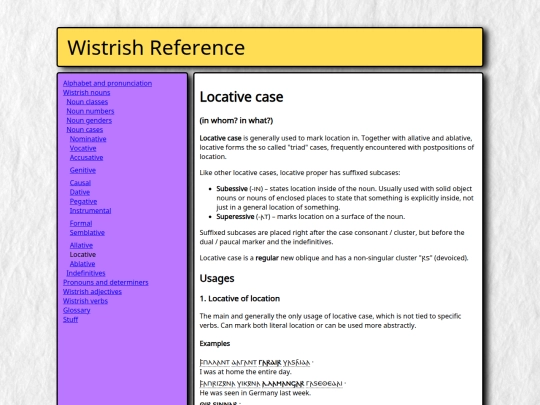
Task: Click the '1. Locative of location' subheading
Action: [240, 299]
